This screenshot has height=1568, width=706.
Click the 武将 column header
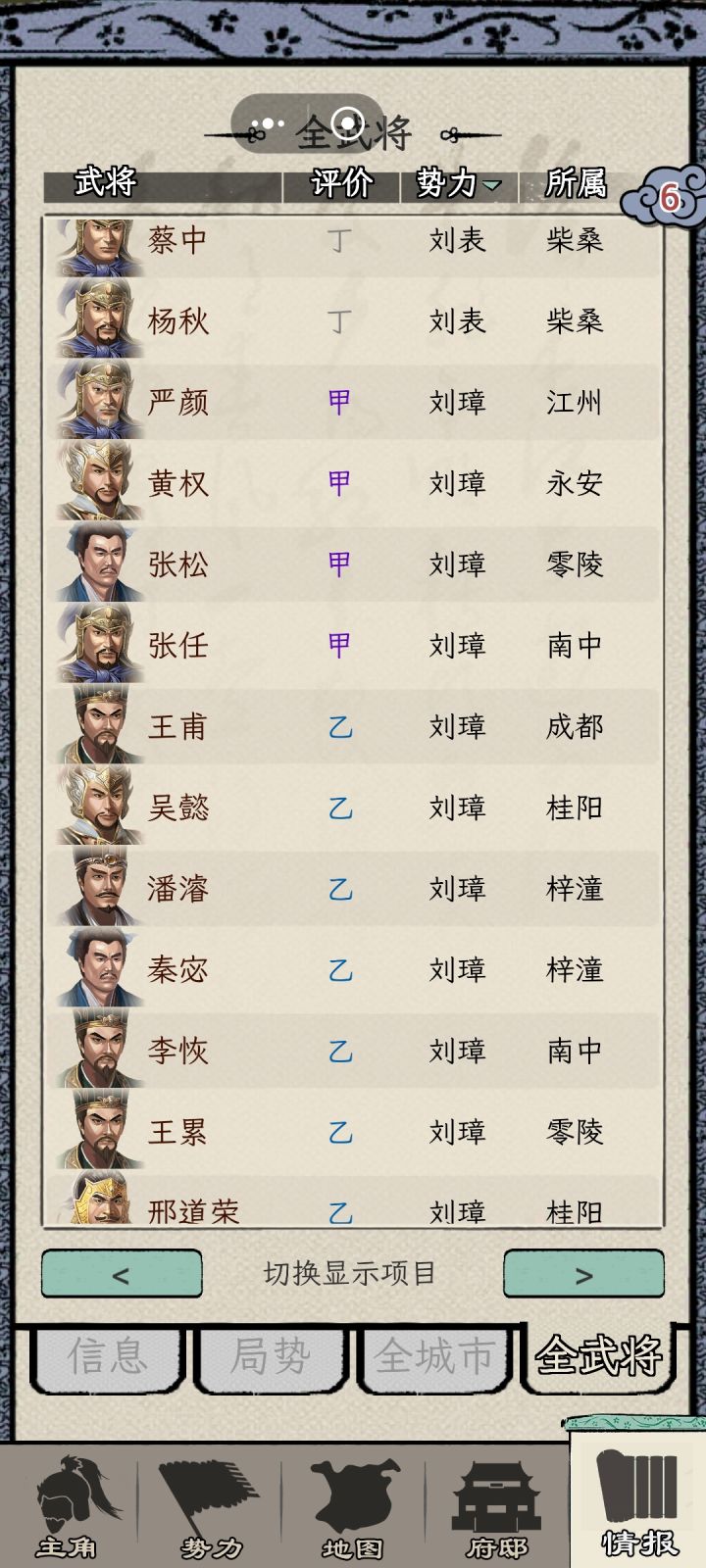105,183
